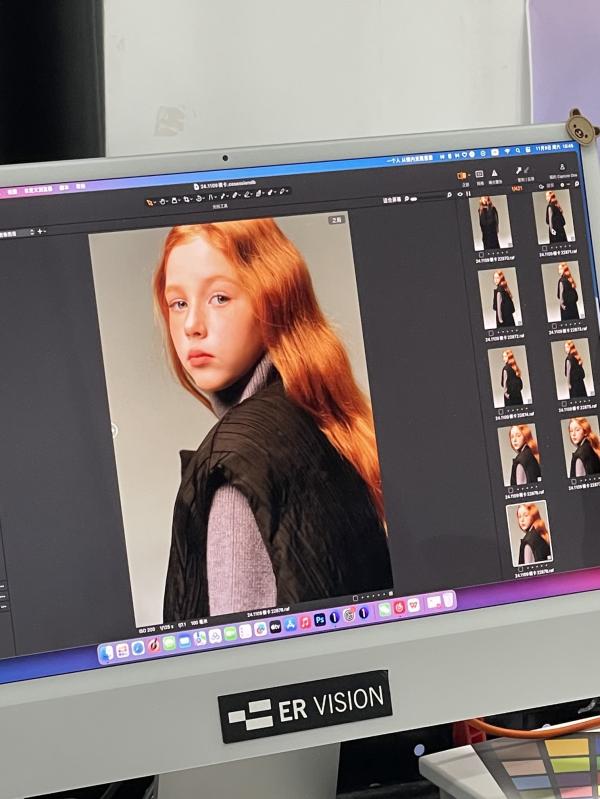Open the App Store dock icon

click(290, 624)
